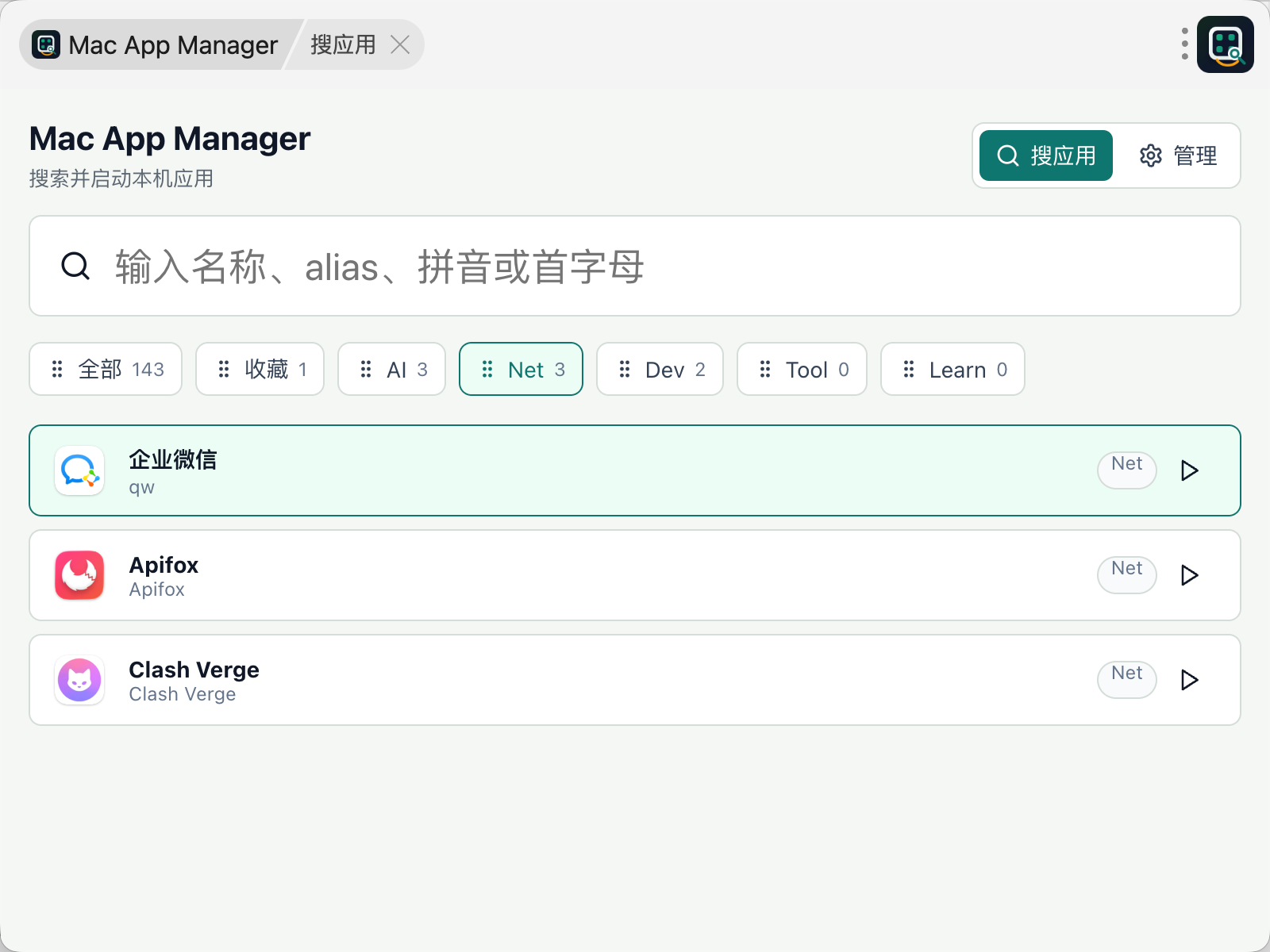Click the drag handle on the 收藏 filter
This screenshot has height=952, width=1270.
pos(224,369)
